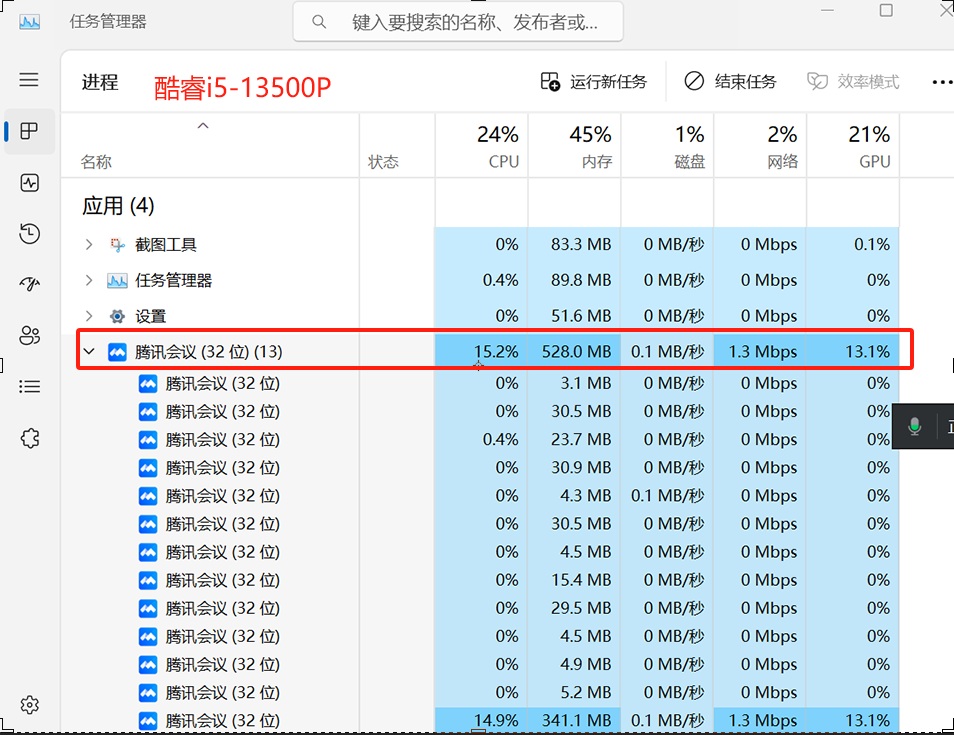Sort by the 状态 column header

tap(397, 146)
